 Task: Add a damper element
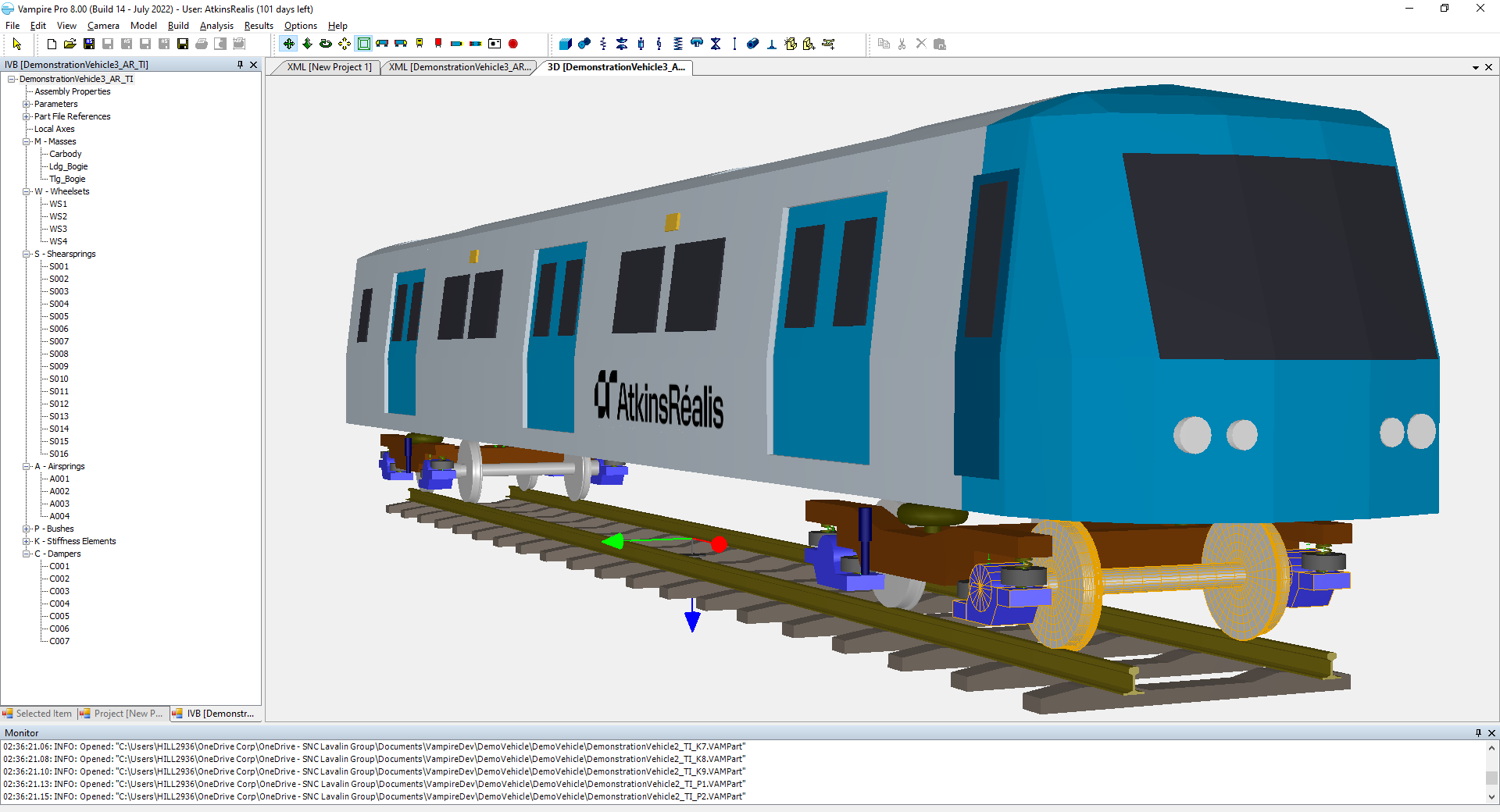click(641, 44)
